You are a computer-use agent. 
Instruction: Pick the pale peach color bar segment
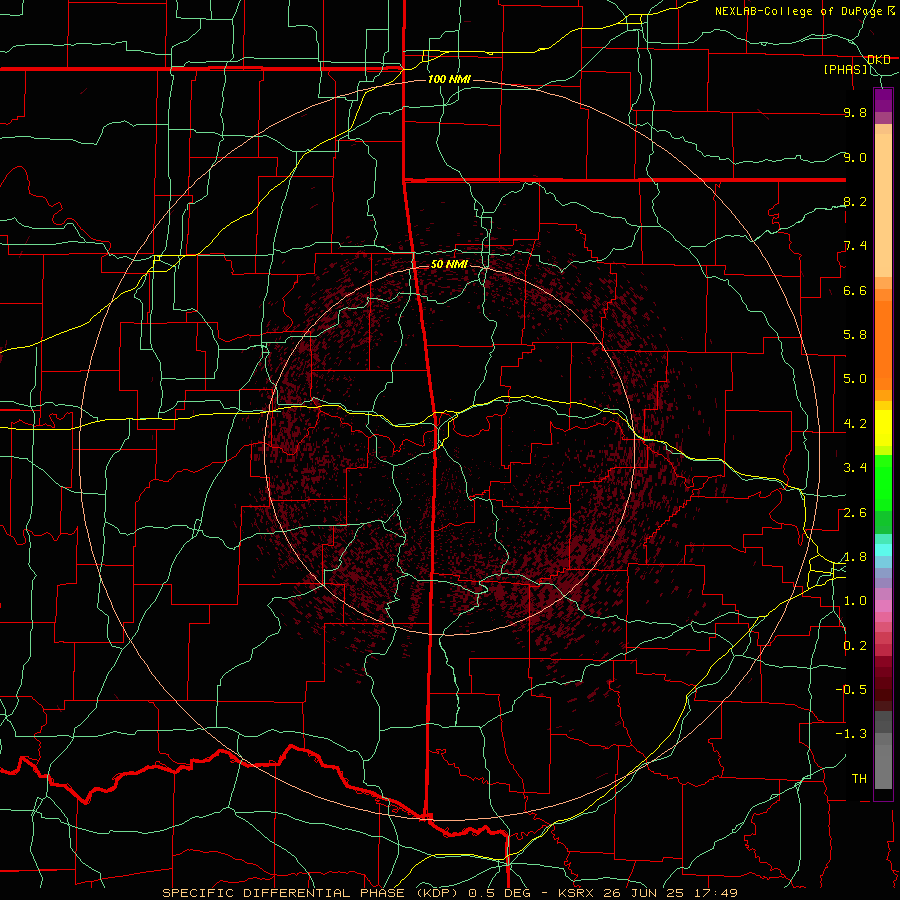[x=883, y=205]
